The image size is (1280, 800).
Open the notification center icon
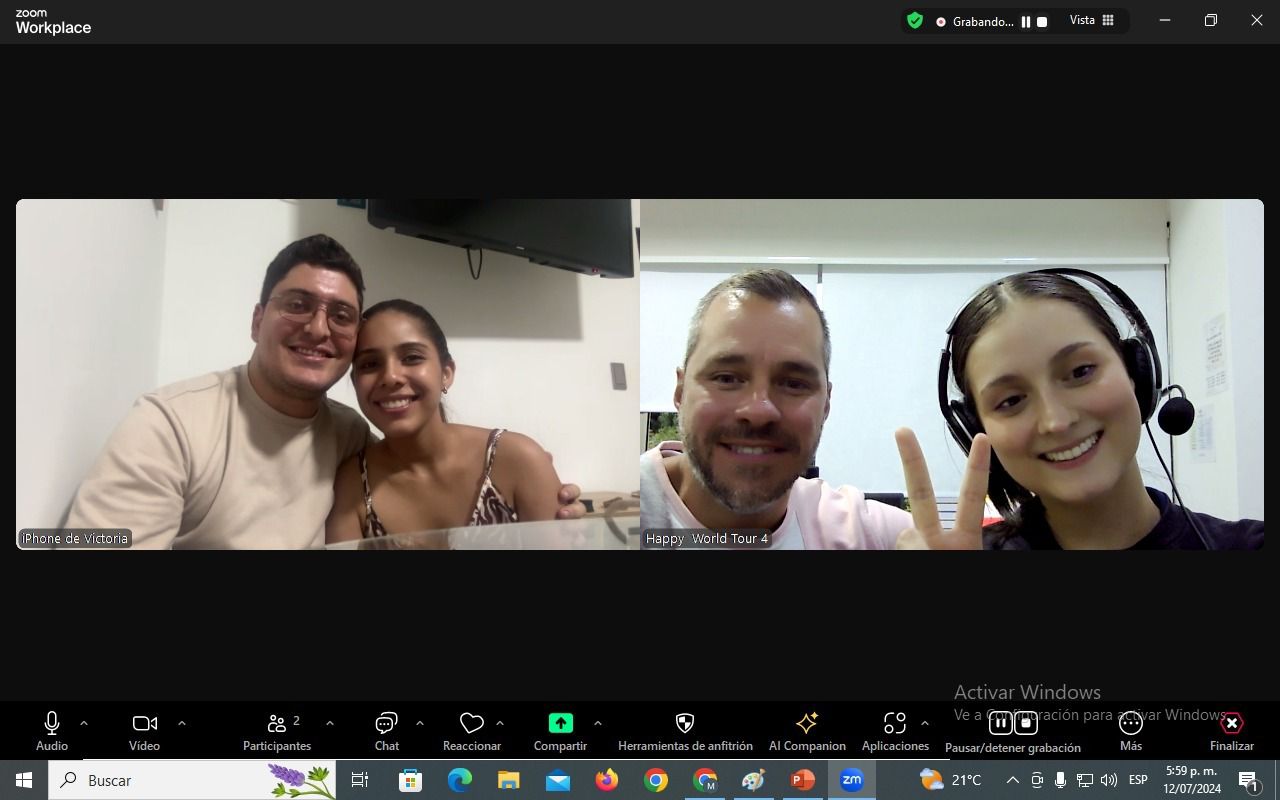(1248, 780)
